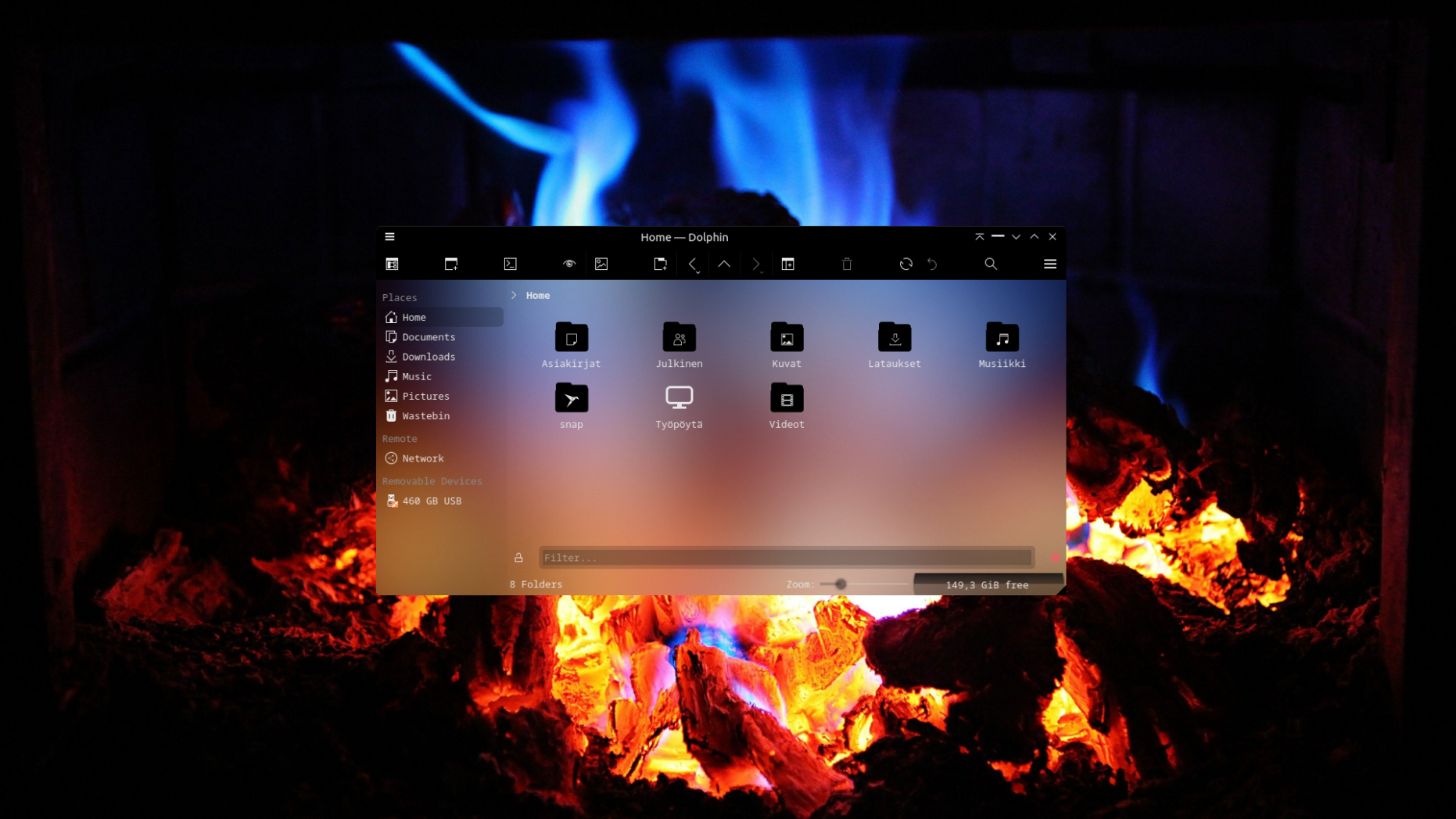Screen dimensions: 1456x819
Task: Expand the breadcrumb chevron before Home
Action: tap(514, 295)
